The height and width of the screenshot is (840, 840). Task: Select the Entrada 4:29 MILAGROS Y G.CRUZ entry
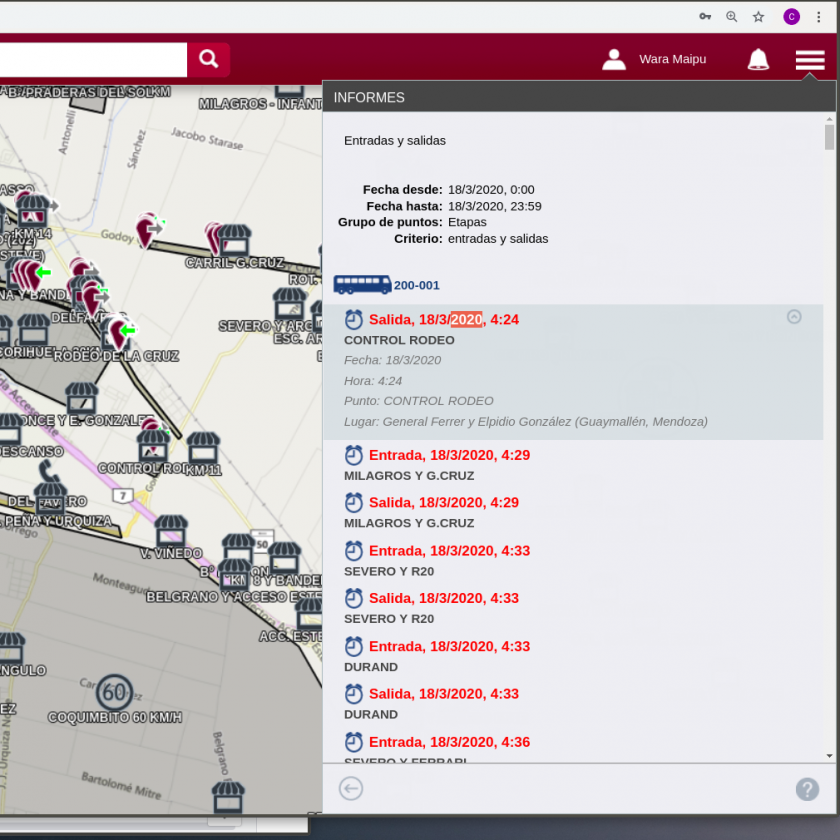click(448, 456)
